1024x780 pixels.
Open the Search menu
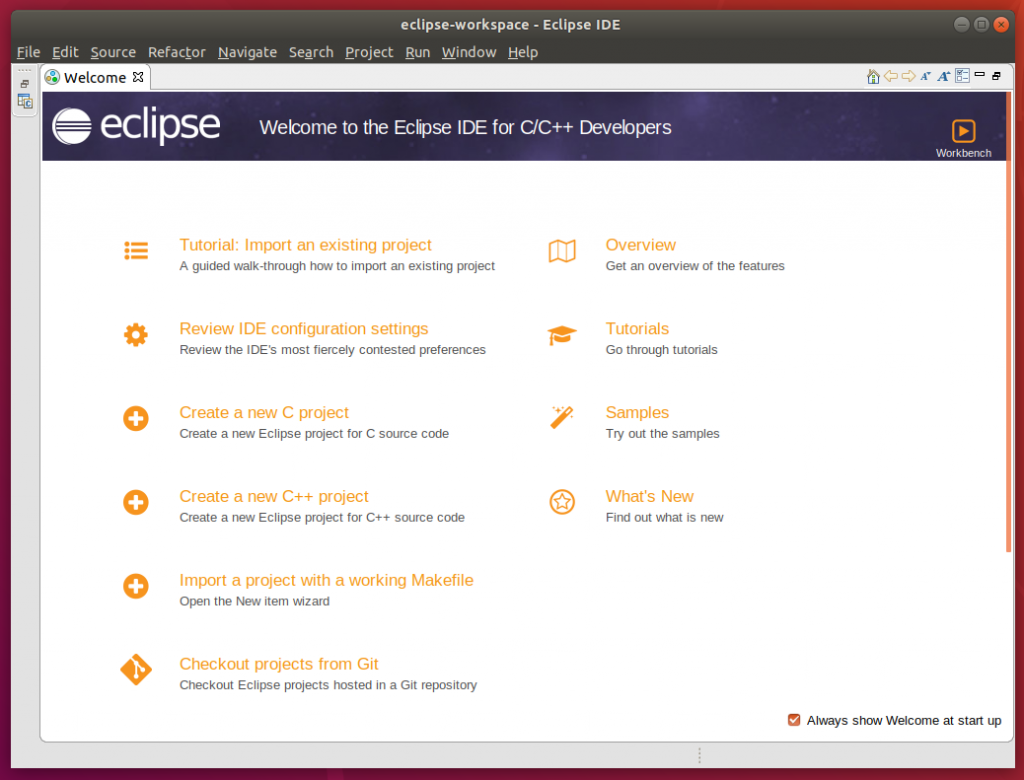[x=311, y=52]
